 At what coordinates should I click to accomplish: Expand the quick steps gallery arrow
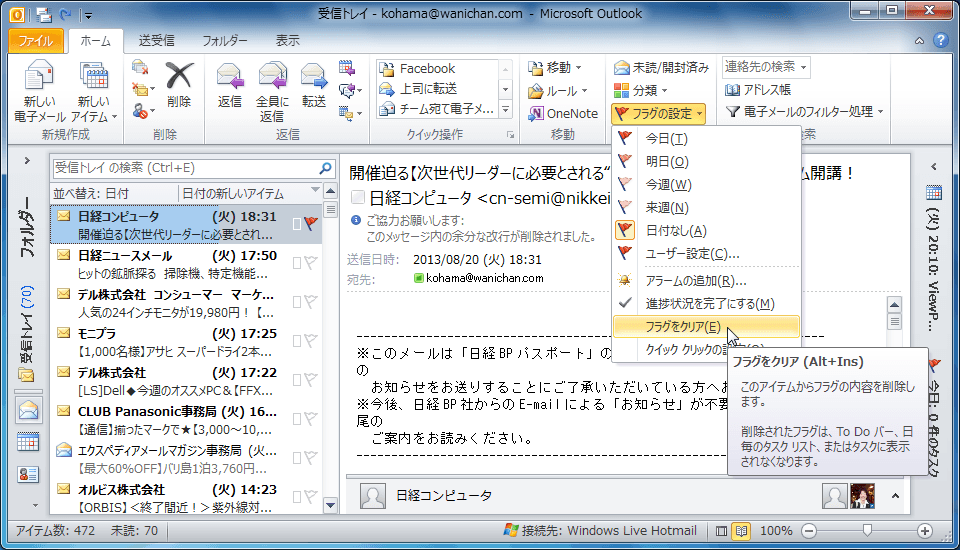(506, 110)
